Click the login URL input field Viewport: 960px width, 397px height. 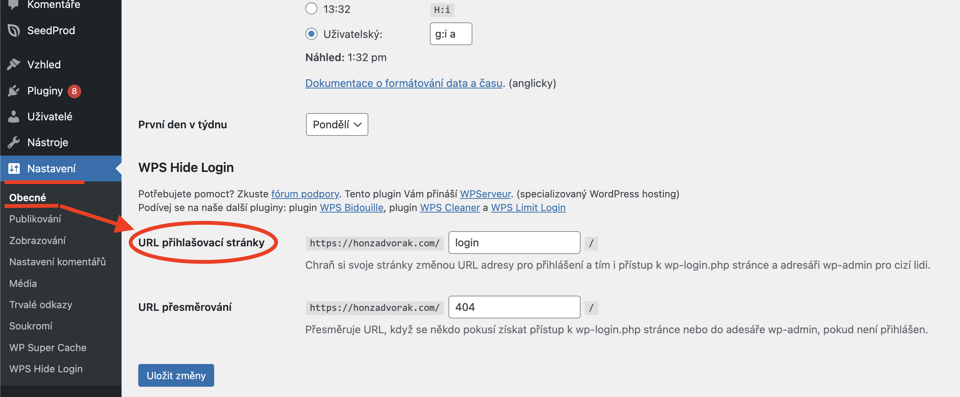coord(514,243)
